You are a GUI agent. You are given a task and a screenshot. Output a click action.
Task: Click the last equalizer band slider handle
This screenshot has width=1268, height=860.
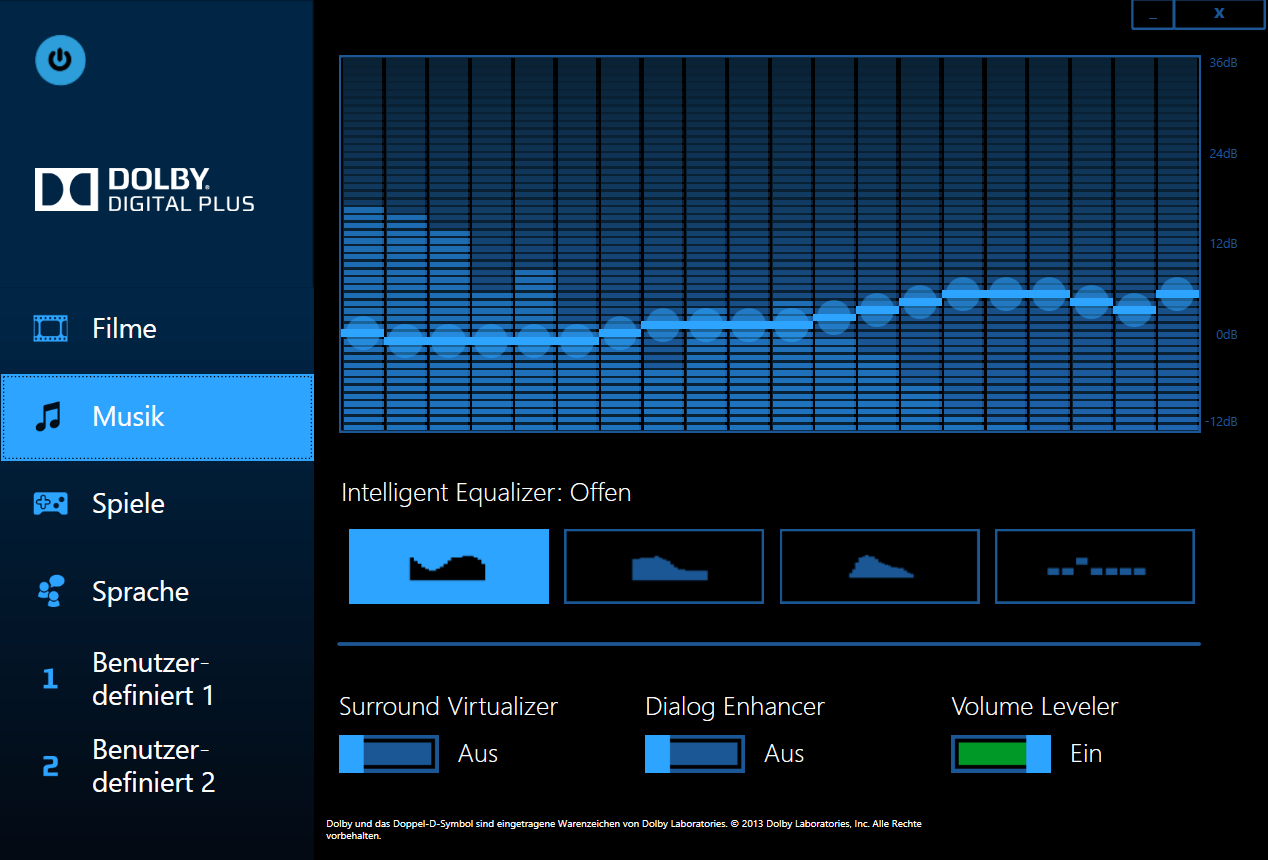click(x=1178, y=294)
